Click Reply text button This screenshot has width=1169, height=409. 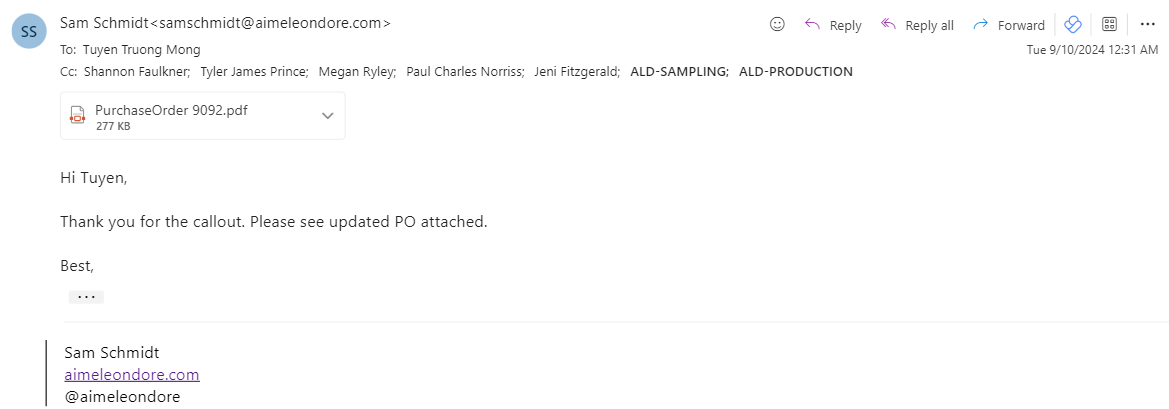point(845,25)
